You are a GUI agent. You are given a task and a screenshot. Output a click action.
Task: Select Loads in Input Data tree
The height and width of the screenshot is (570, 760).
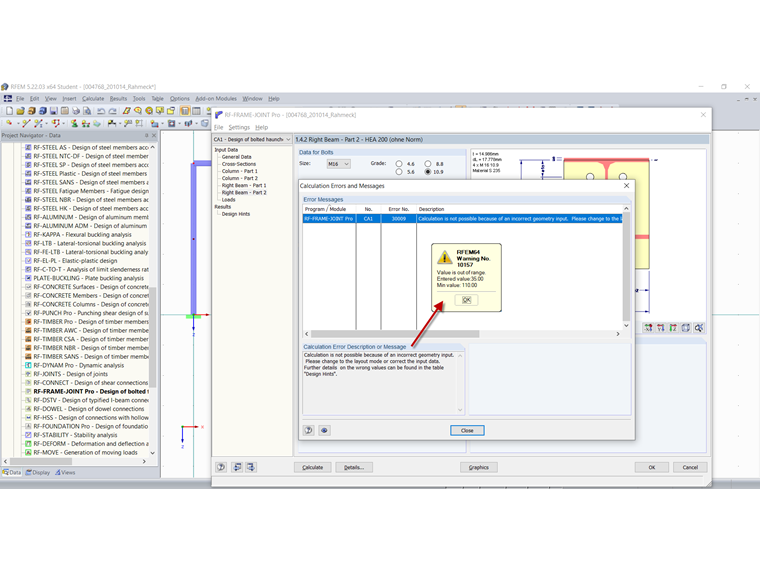pyautogui.click(x=228, y=200)
